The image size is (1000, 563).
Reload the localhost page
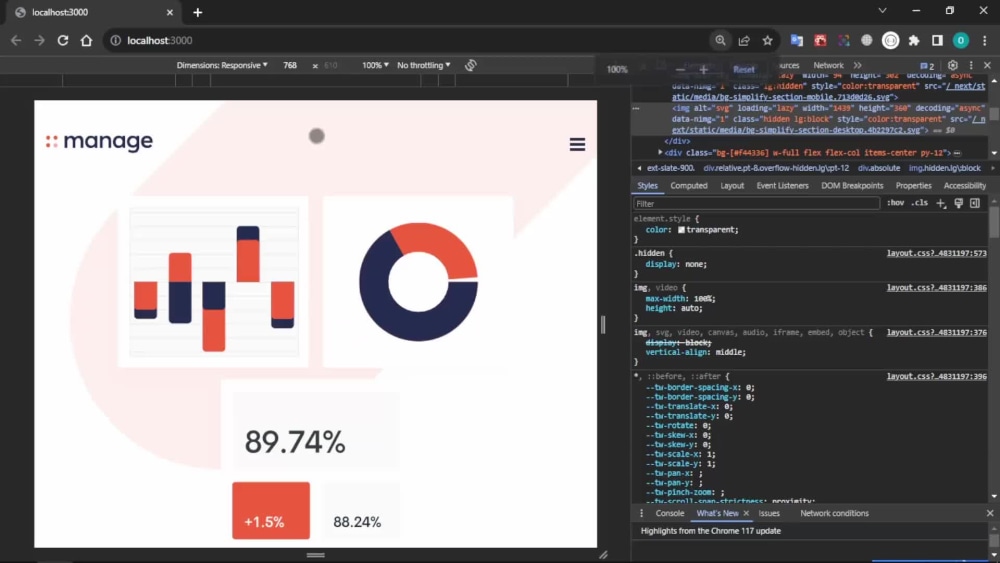(62, 40)
